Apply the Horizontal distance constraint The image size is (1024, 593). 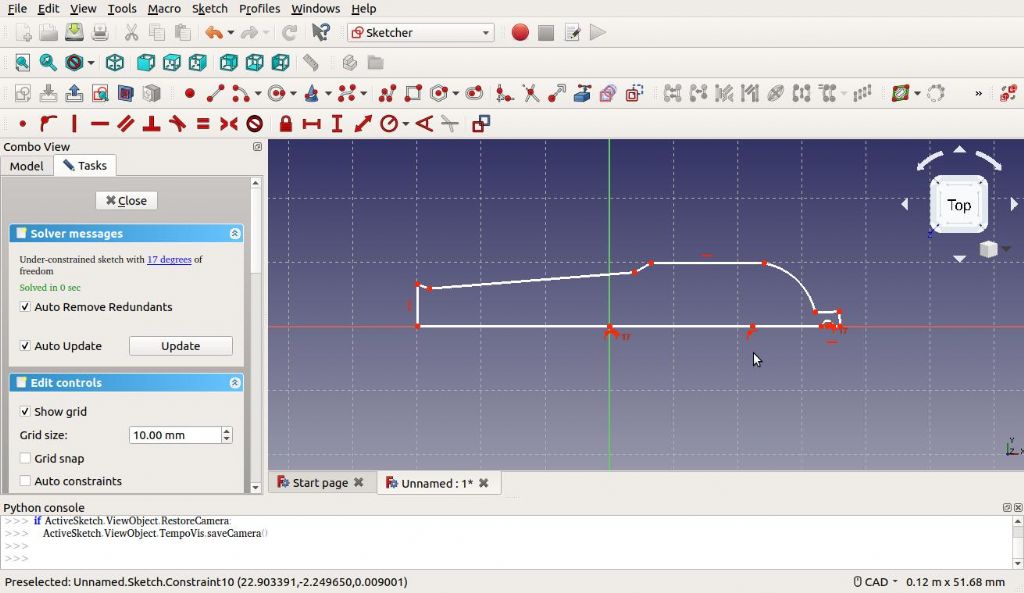(312, 123)
